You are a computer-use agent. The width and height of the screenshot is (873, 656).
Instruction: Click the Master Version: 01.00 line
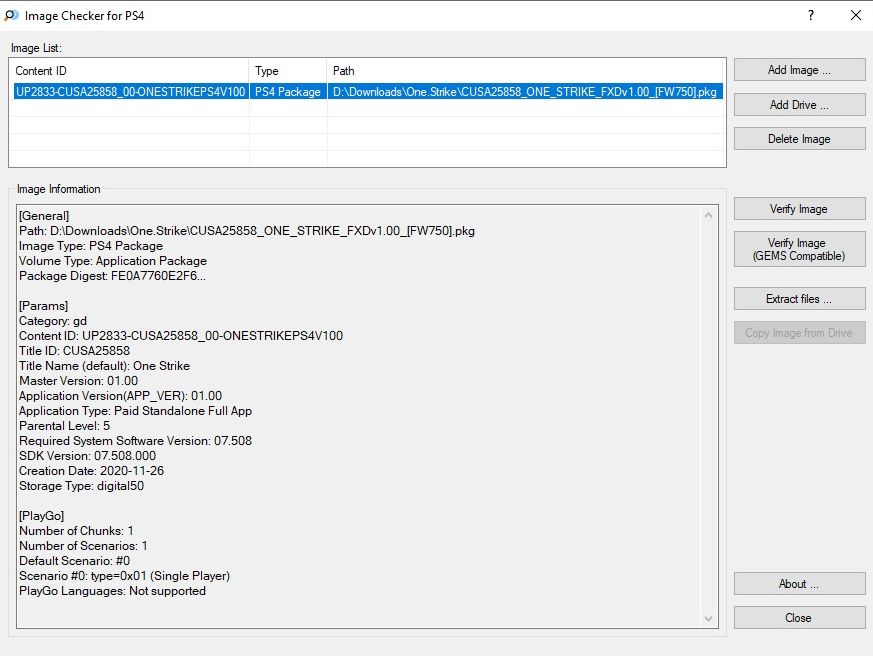(x=79, y=381)
